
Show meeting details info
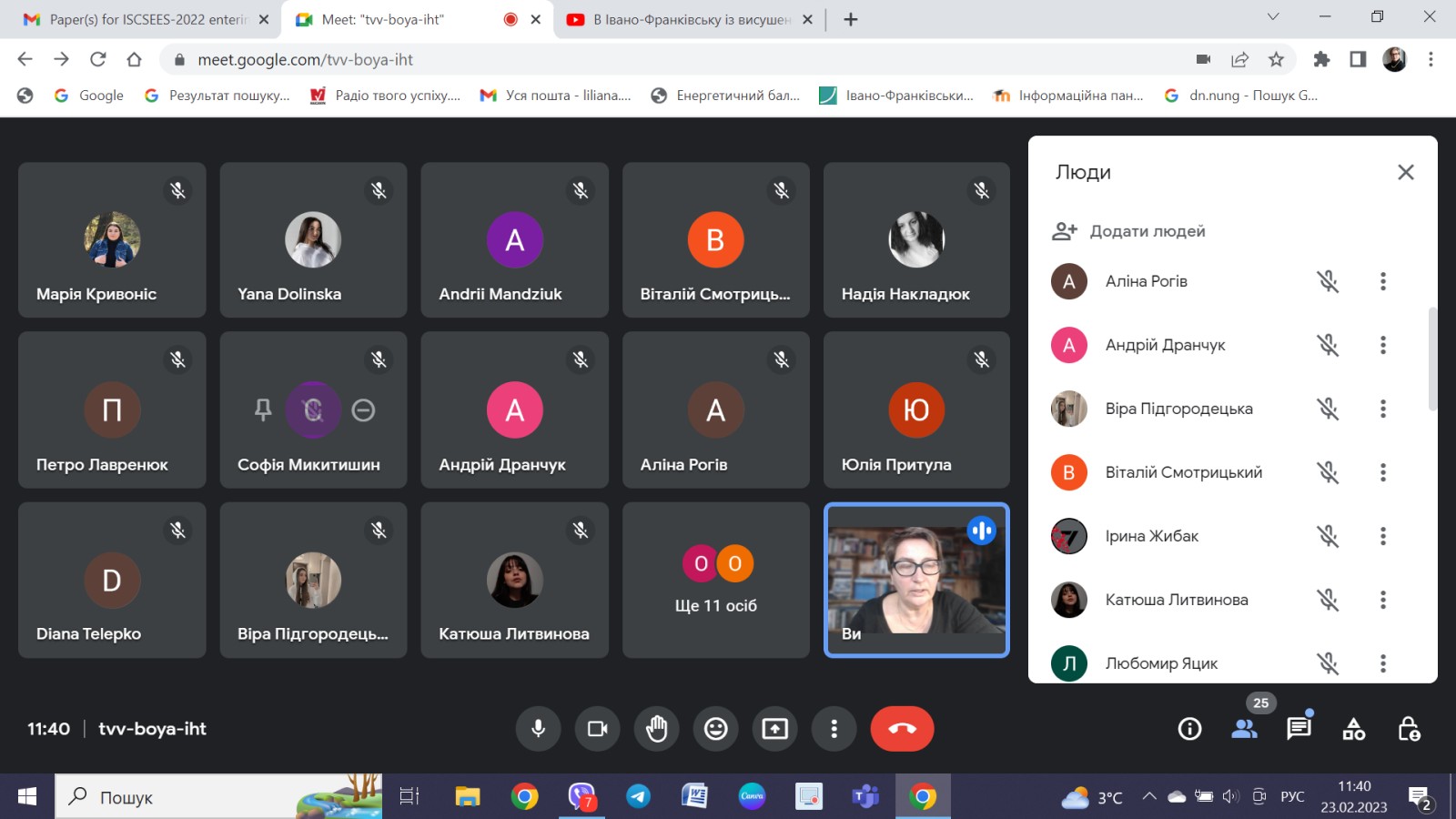tap(1189, 728)
